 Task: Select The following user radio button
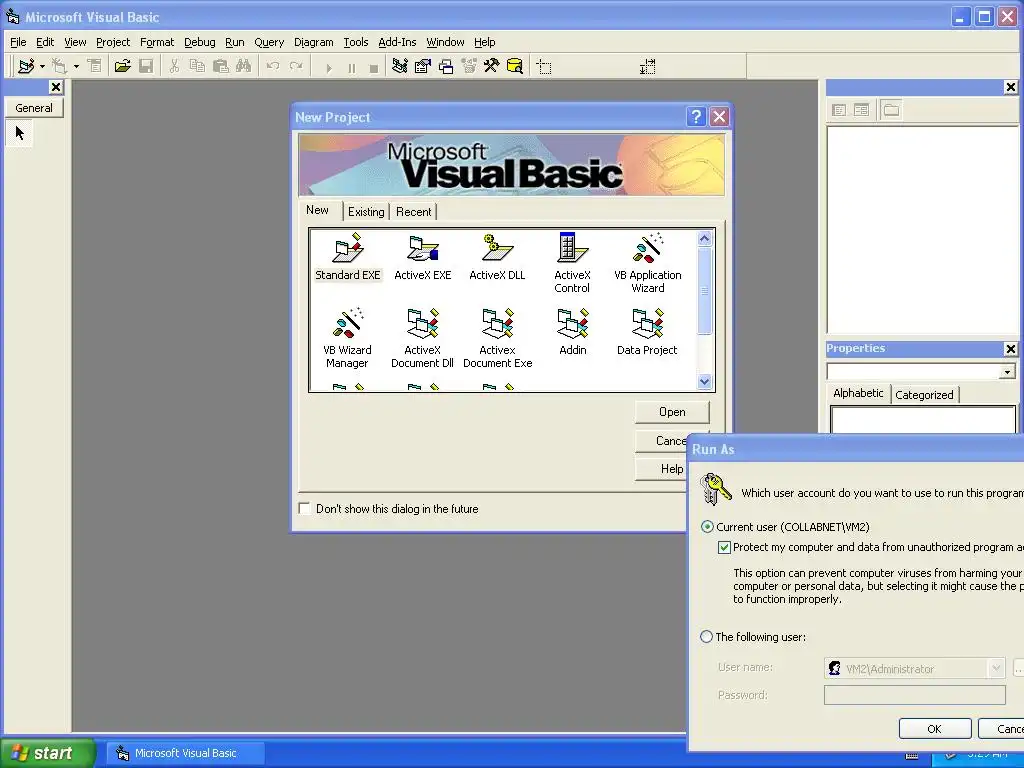click(707, 636)
